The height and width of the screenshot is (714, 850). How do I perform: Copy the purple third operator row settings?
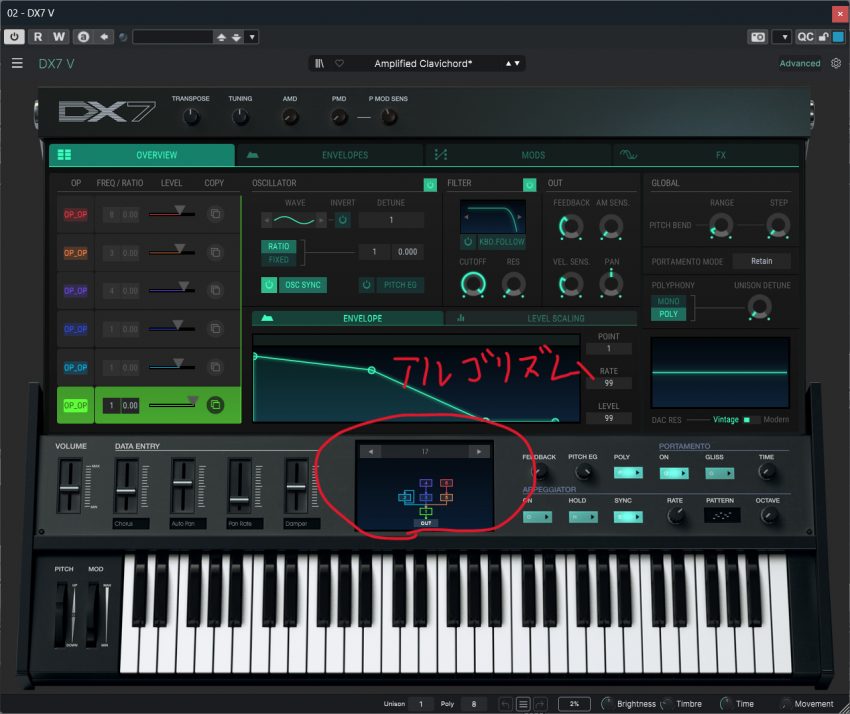(215, 291)
